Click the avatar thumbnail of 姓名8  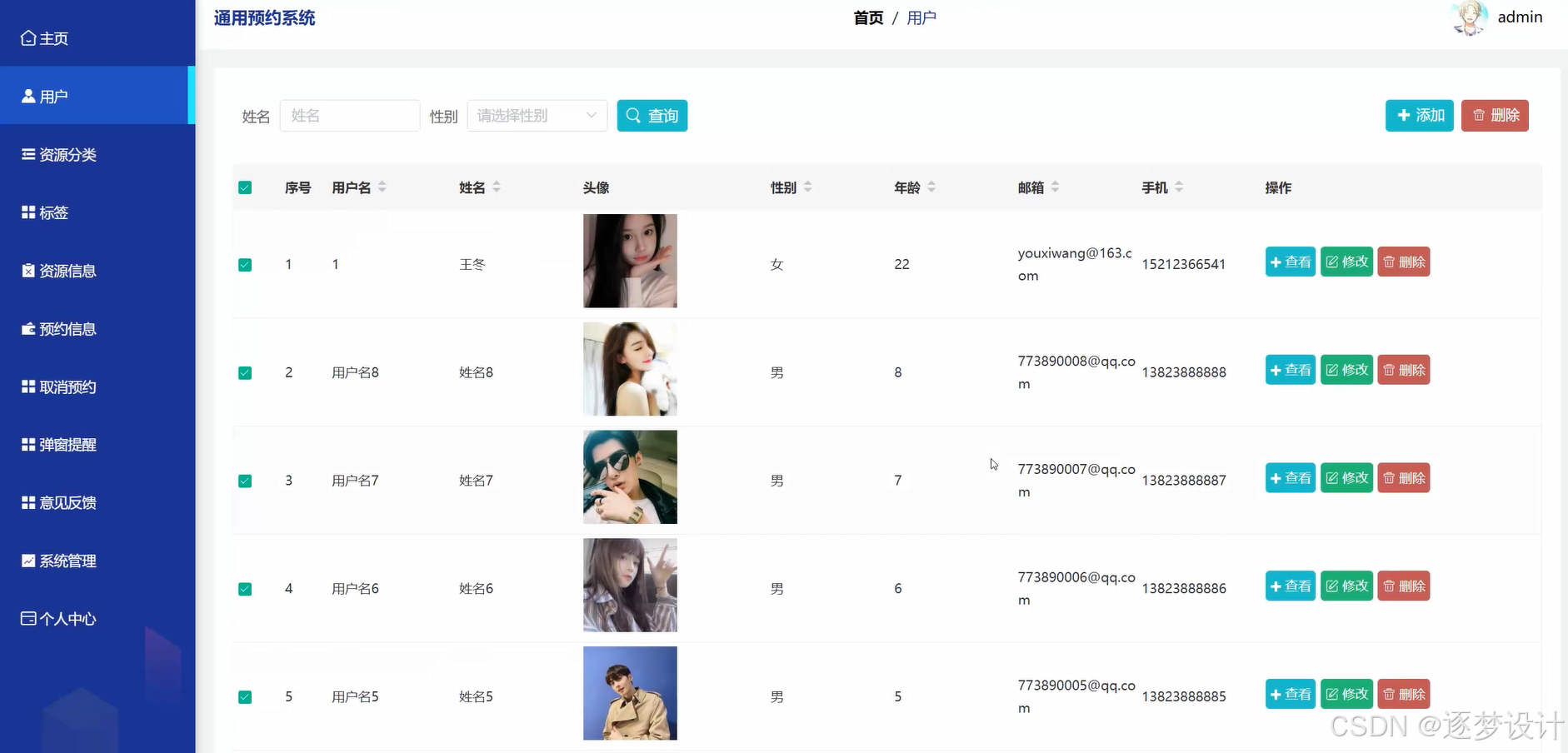(x=630, y=369)
